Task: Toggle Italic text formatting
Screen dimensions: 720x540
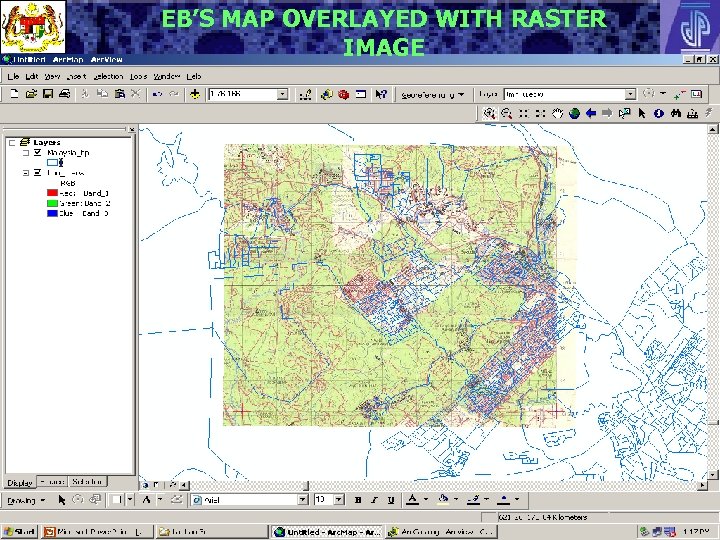Action: point(374,500)
